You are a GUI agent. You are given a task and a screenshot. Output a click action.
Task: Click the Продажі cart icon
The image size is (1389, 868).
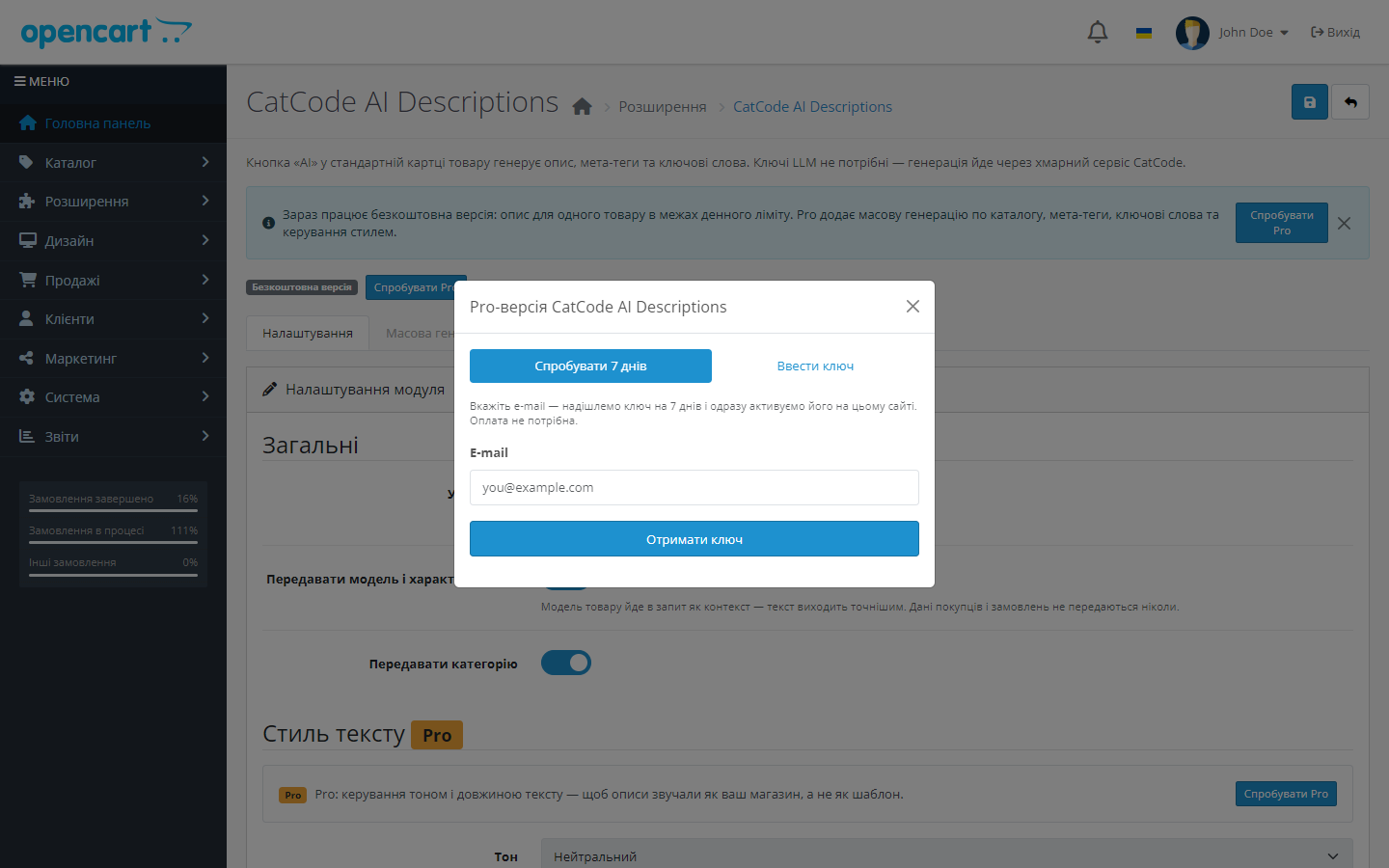pyautogui.click(x=27, y=281)
